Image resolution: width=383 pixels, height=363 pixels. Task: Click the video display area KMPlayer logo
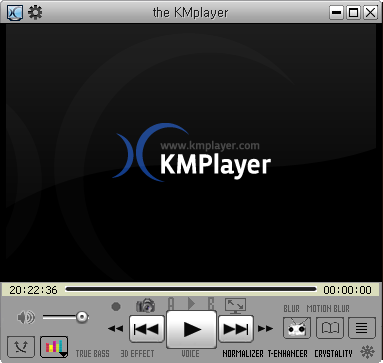click(192, 153)
